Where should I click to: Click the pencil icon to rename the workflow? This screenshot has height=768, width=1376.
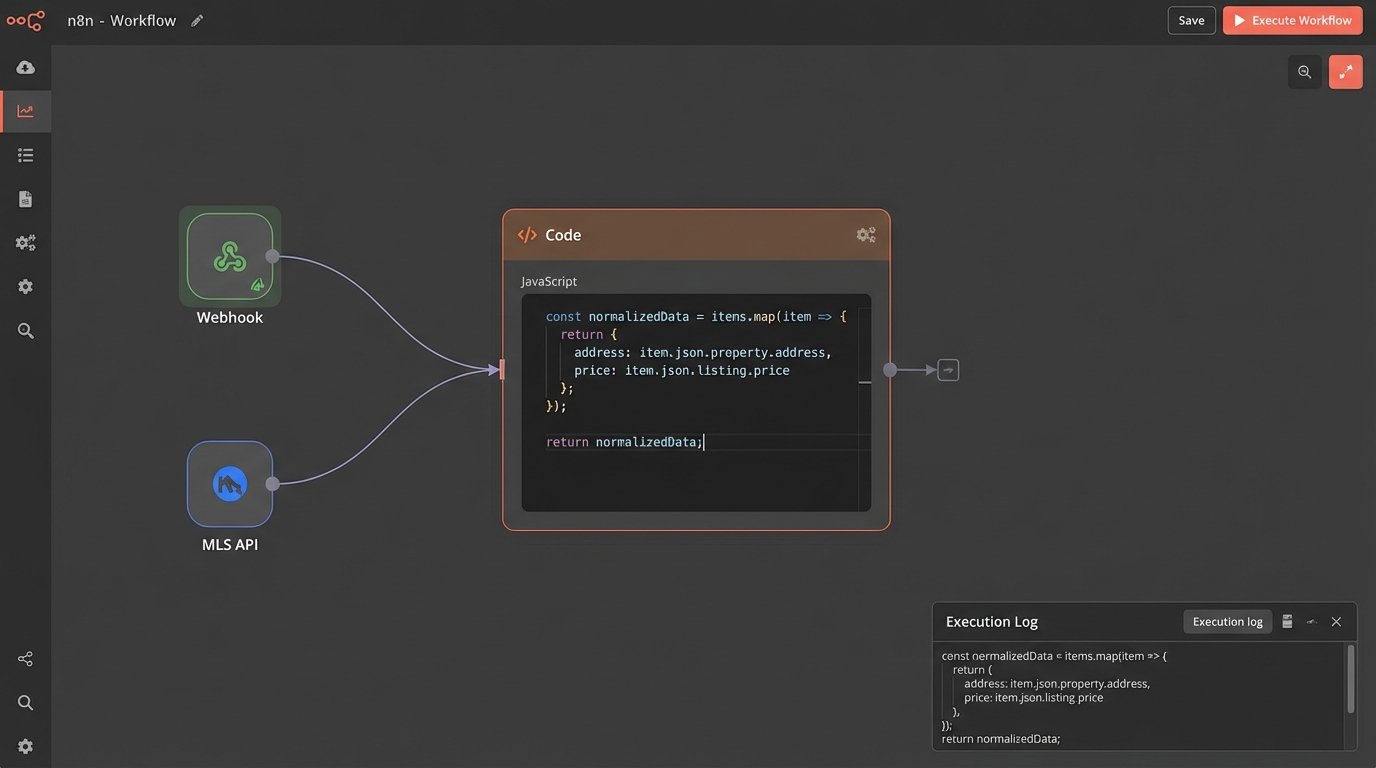197,21
